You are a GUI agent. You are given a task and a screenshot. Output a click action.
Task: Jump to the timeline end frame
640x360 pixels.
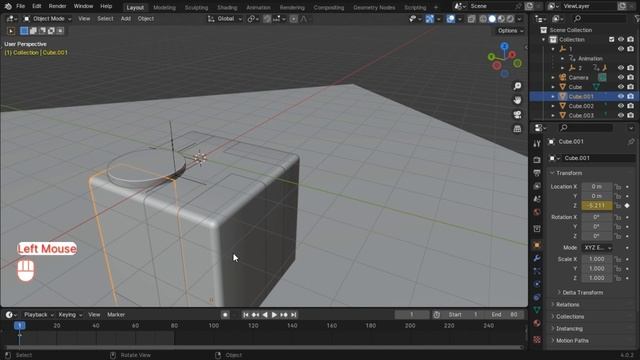click(293, 315)
